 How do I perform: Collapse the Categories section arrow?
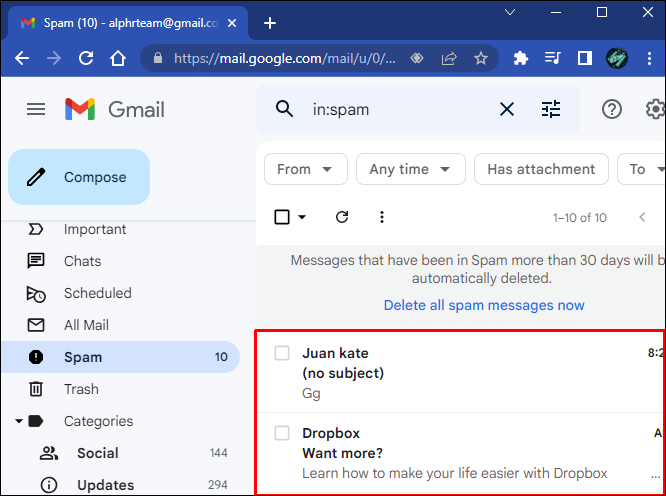[x=19, y=421]
